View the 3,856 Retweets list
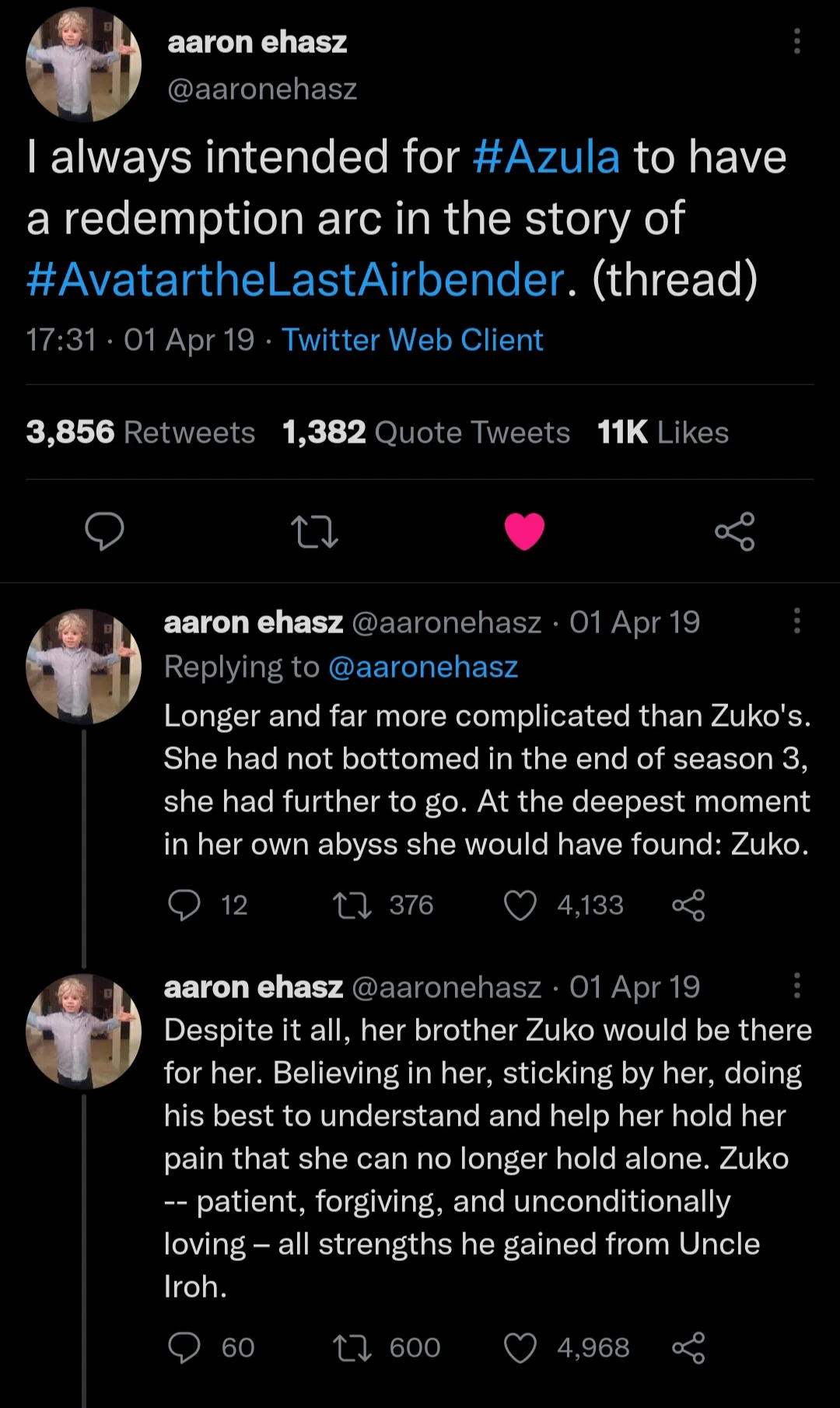Screen dimensions: 840x1408 click(141, 433)
